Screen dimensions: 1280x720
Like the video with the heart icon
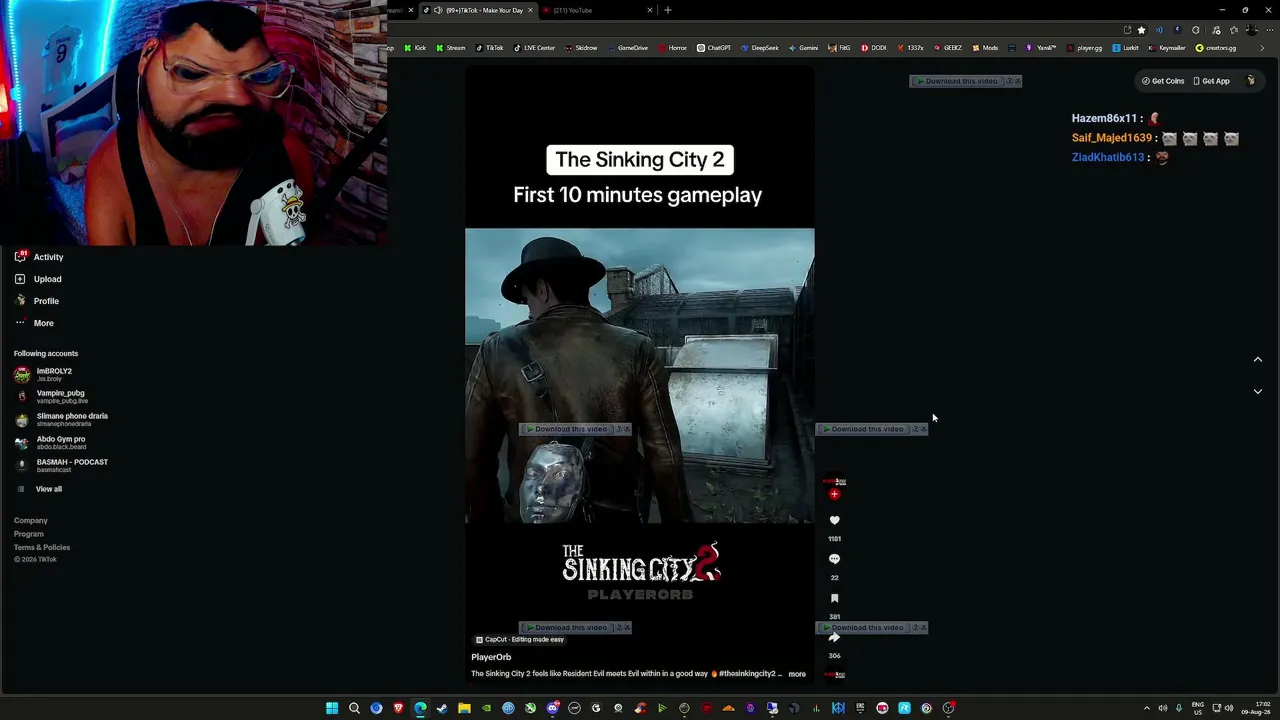[x=834, y=520]
